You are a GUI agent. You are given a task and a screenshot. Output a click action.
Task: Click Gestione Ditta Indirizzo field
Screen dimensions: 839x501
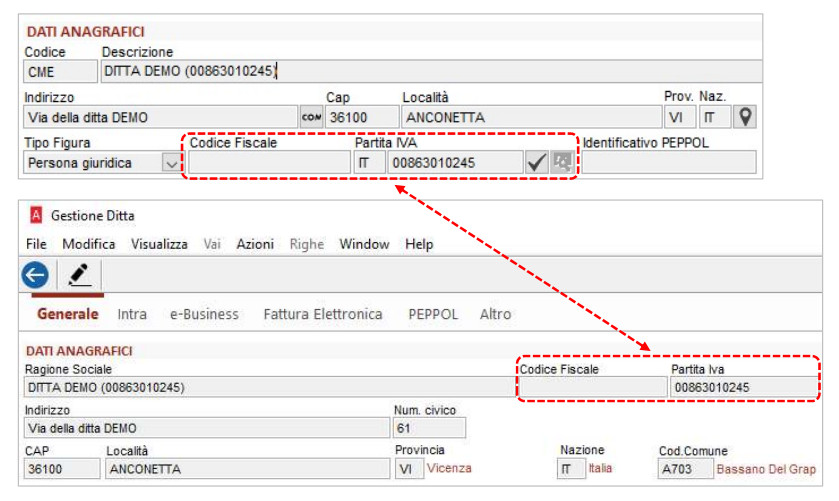click(x=207, y=428)
